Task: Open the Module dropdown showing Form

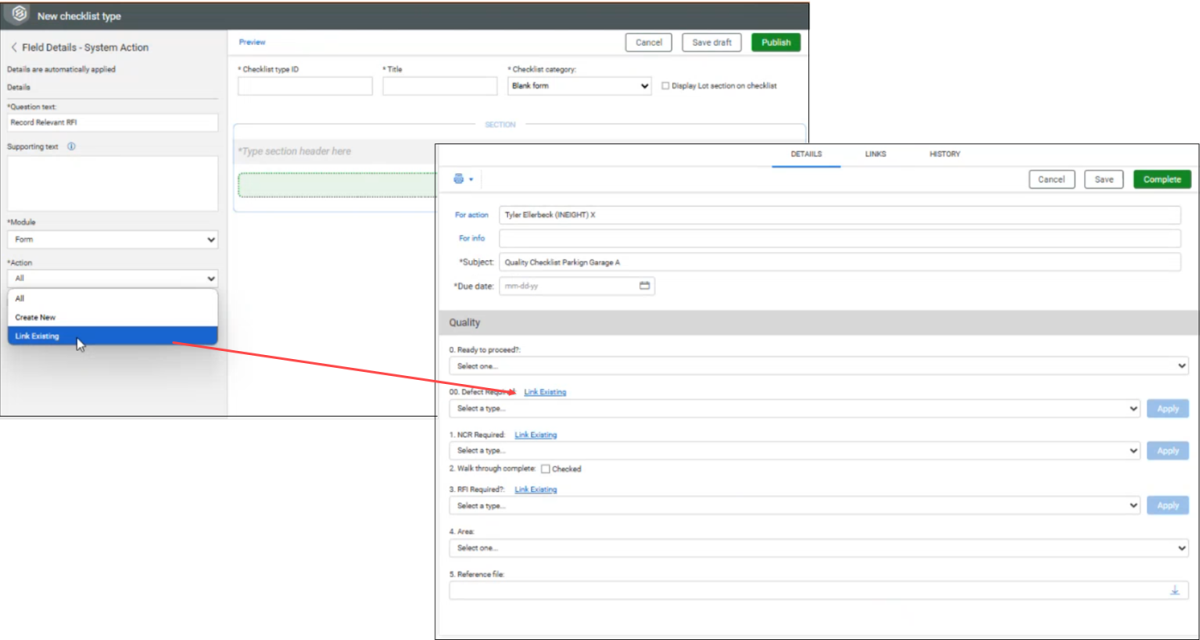Action: click(112, 240)
